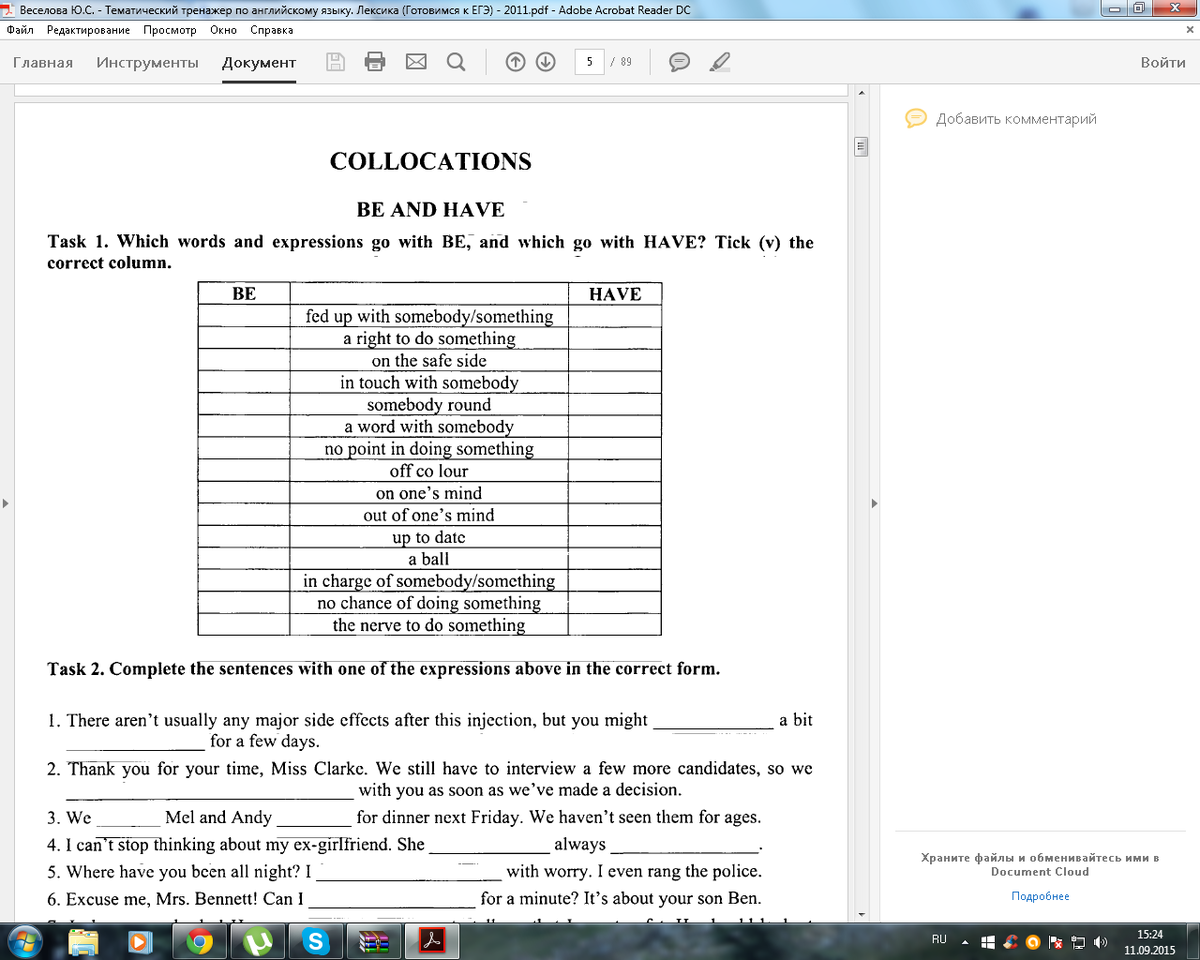Print the document with printer icon
Viewport: 1200px width, 960px height.
coord(375,62)
